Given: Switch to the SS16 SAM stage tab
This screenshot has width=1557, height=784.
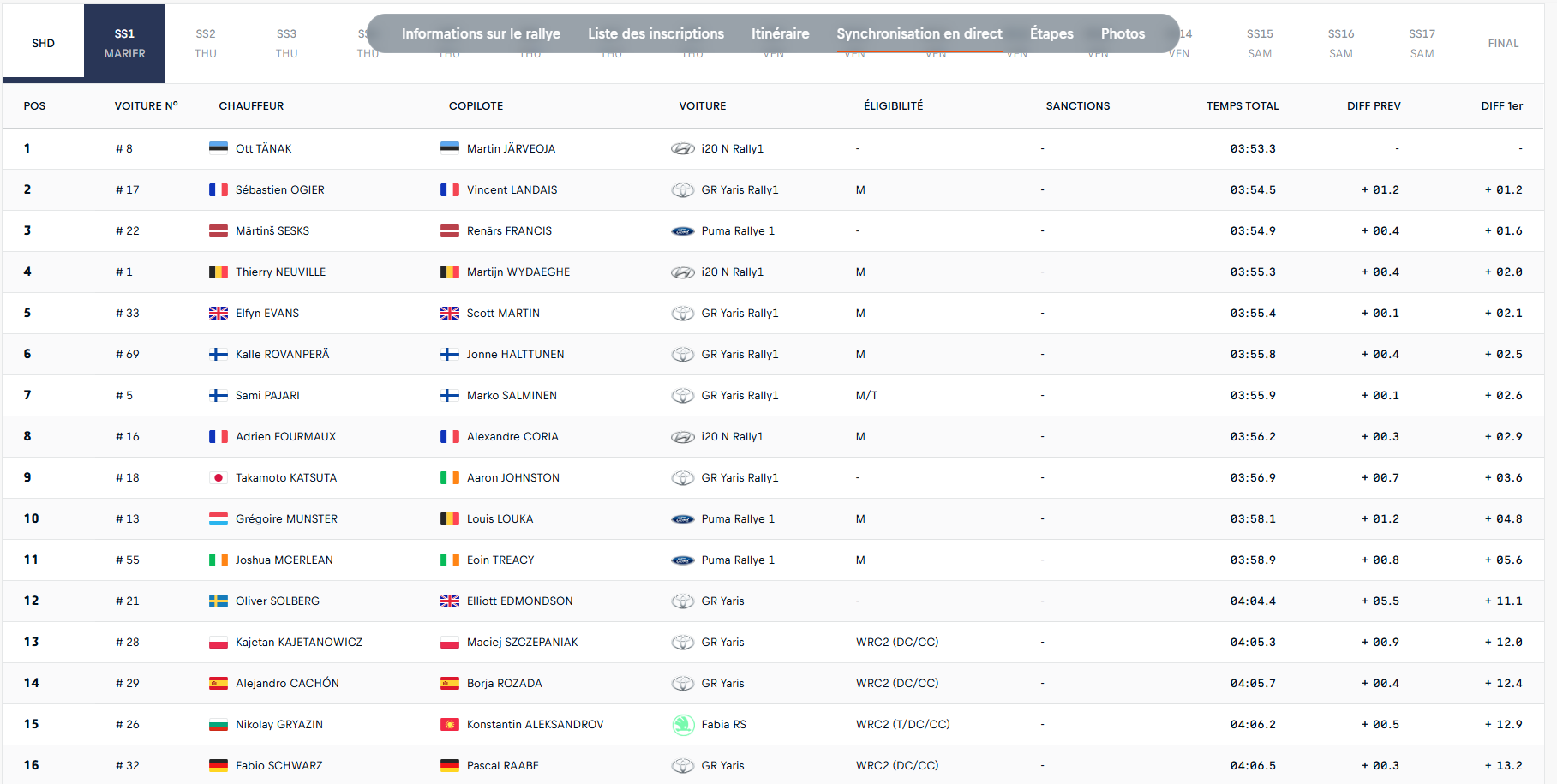Looking at the screenshot, I should click(x=1341, y=43).
